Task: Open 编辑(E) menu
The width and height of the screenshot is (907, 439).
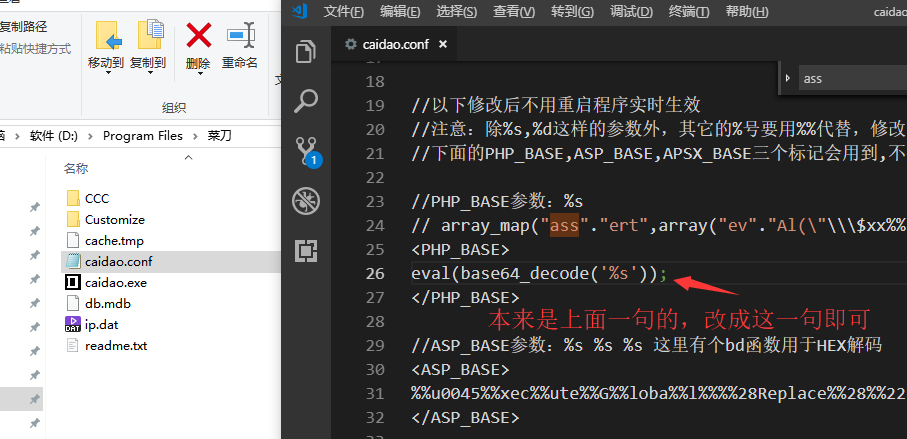Action: point(400,11)
